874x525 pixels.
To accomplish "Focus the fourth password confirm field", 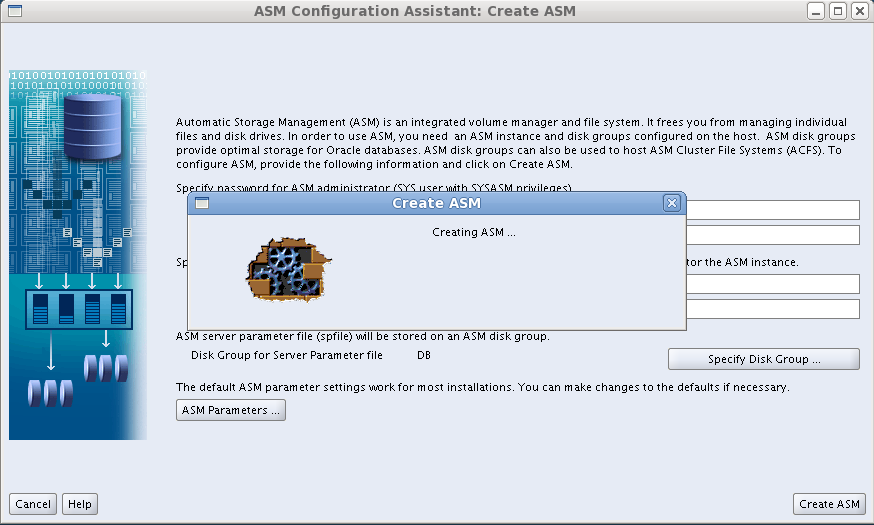I will [x=773, y=309].
